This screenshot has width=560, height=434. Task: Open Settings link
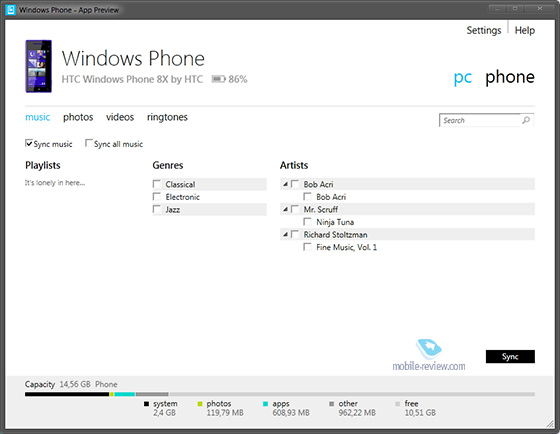tap(484, 30)
